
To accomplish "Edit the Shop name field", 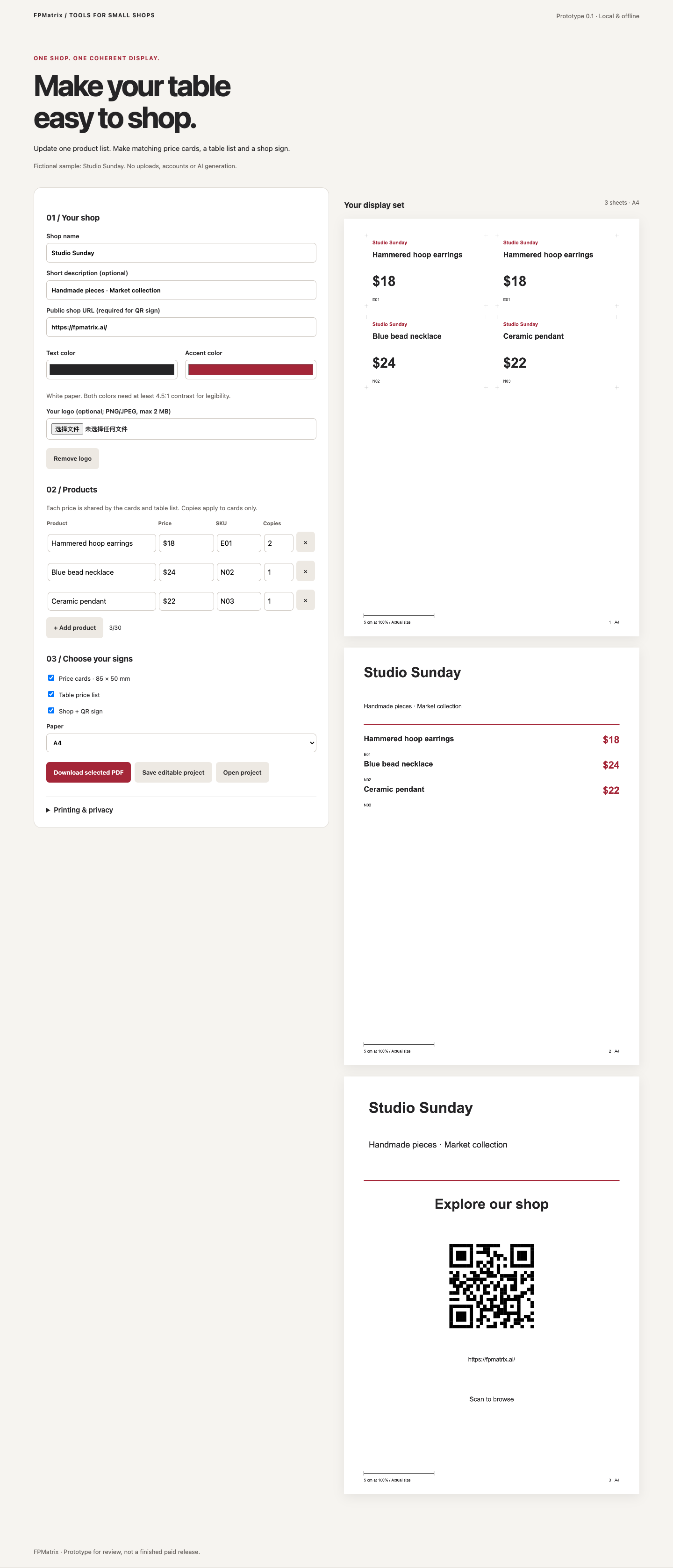I will pos(181,253).
